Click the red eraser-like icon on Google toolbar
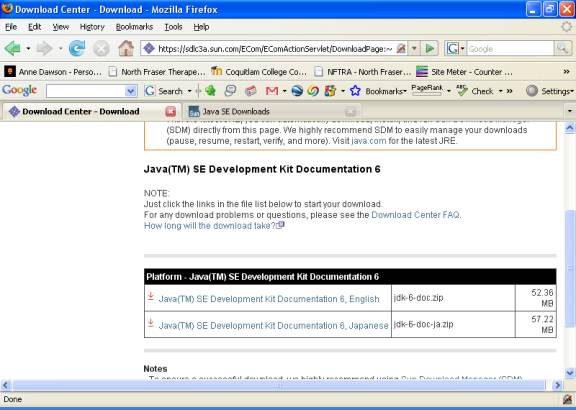 pos(251,91)
